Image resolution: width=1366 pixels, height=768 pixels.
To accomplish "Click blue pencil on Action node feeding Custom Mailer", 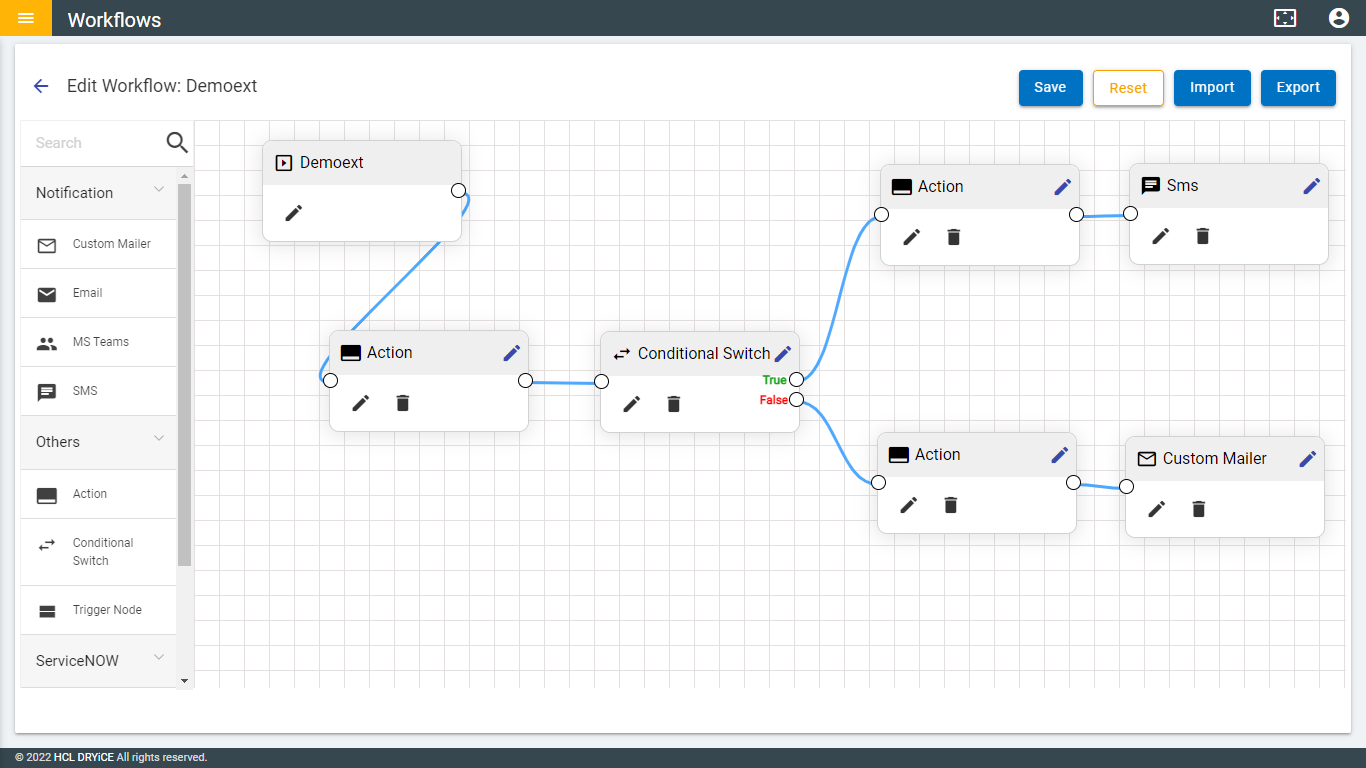I will tap(1060, 454).
